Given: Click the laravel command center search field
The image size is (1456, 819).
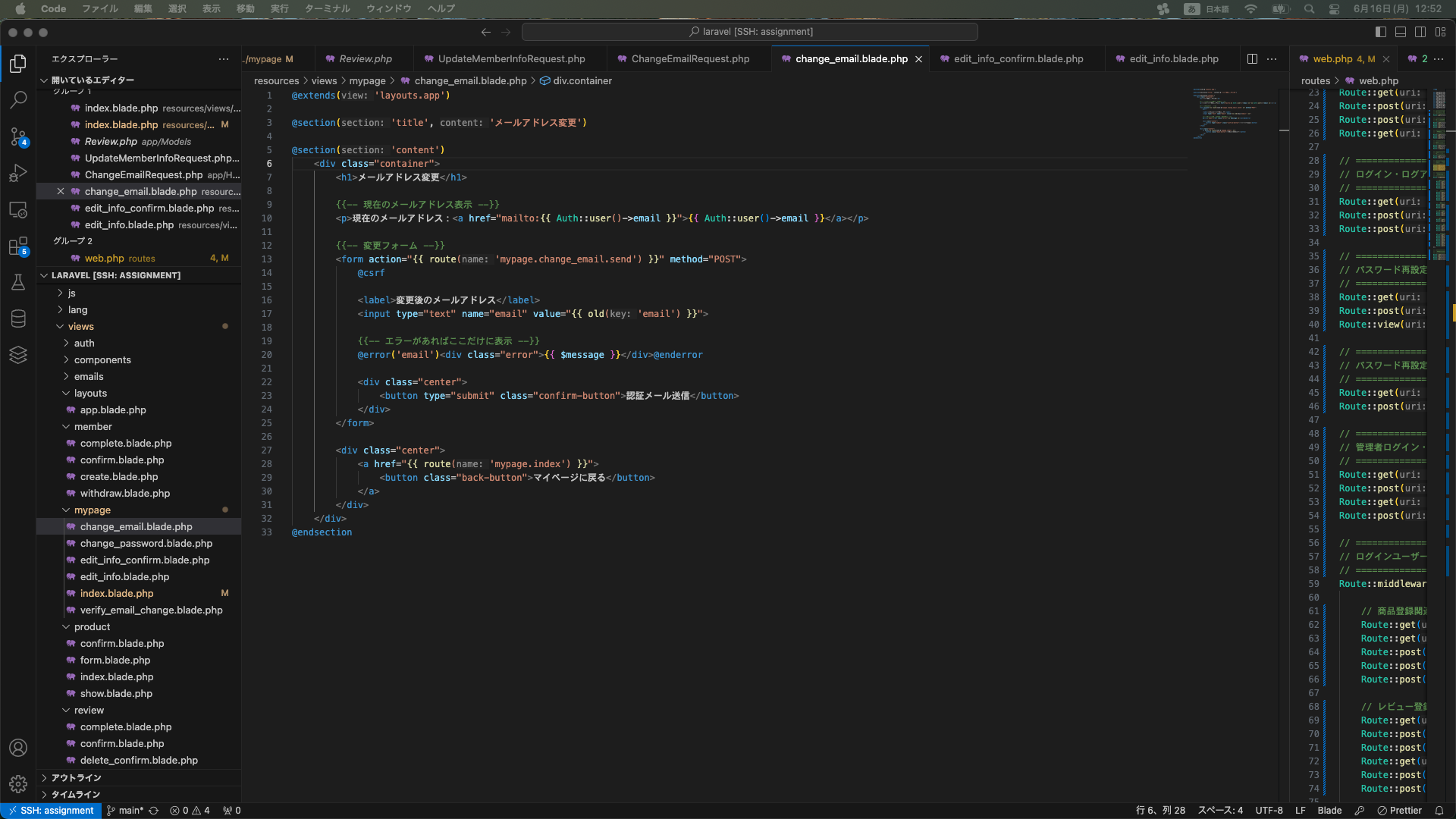Looking at the screenshot, I should (749, 32).
